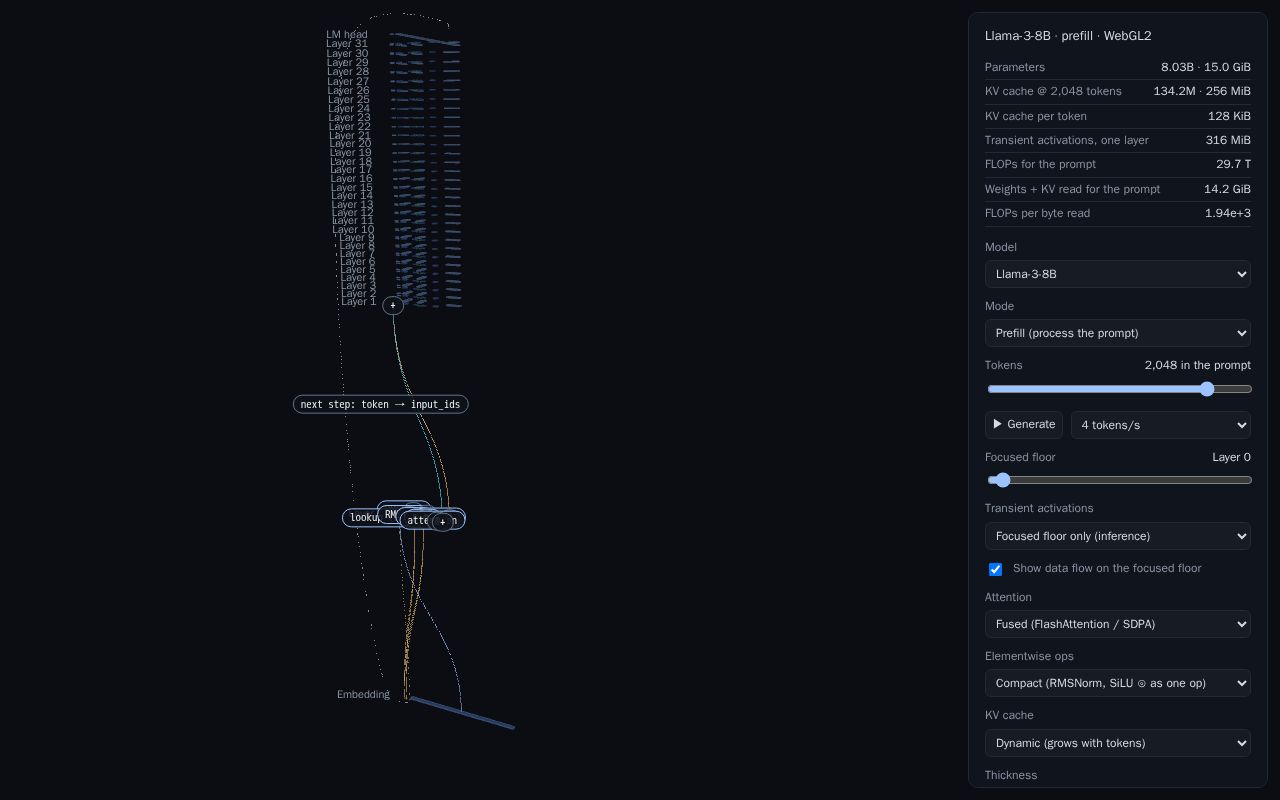1280x800 pixels.
Task: Click the 'Transient activations, one layer' row label
Action: pyautogui.click(x=1067, y=140)
